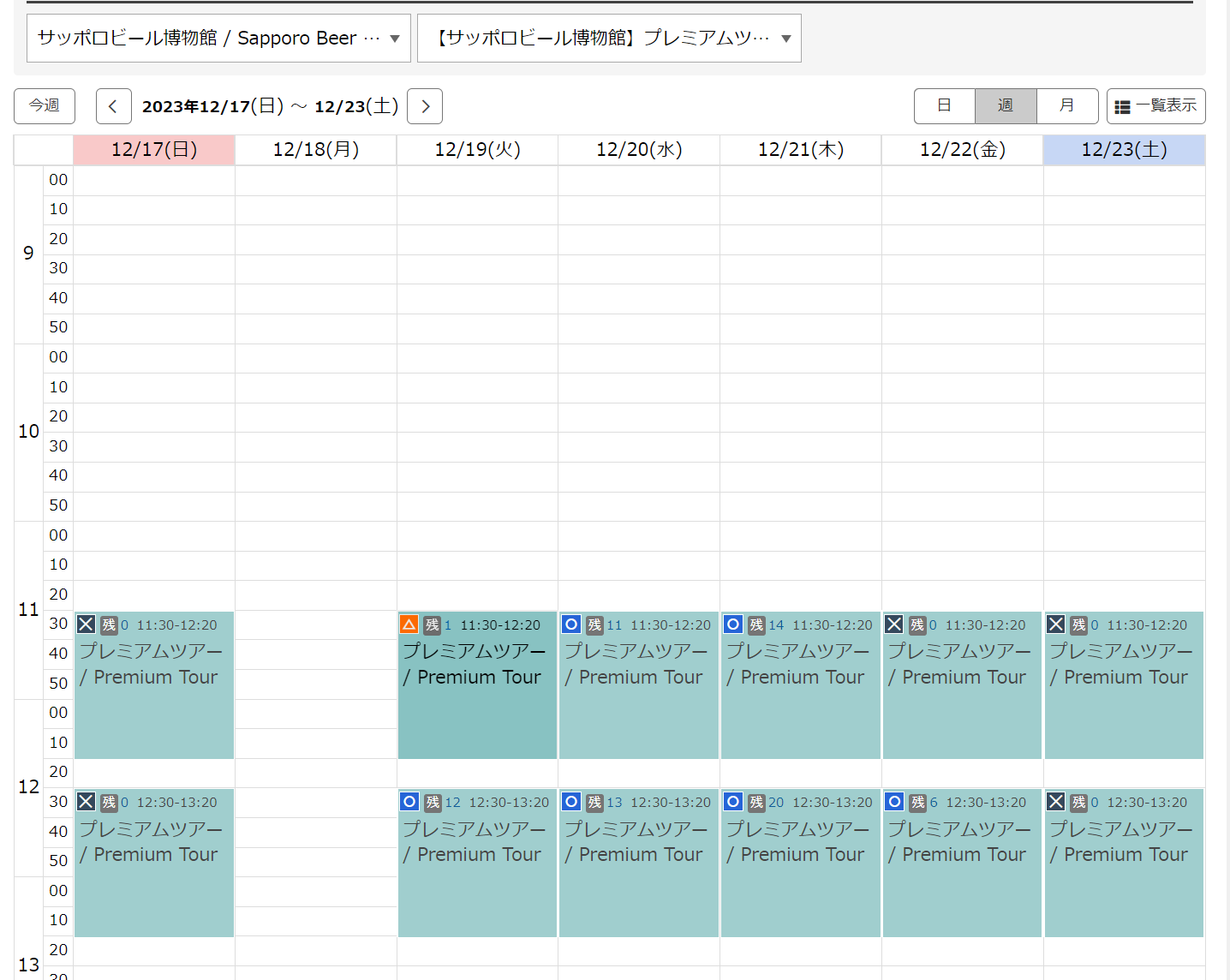Click 残 badge on 12/21 12:30 tour
The height and width of the screenshot is (980, 1230).
coord(756,803)
